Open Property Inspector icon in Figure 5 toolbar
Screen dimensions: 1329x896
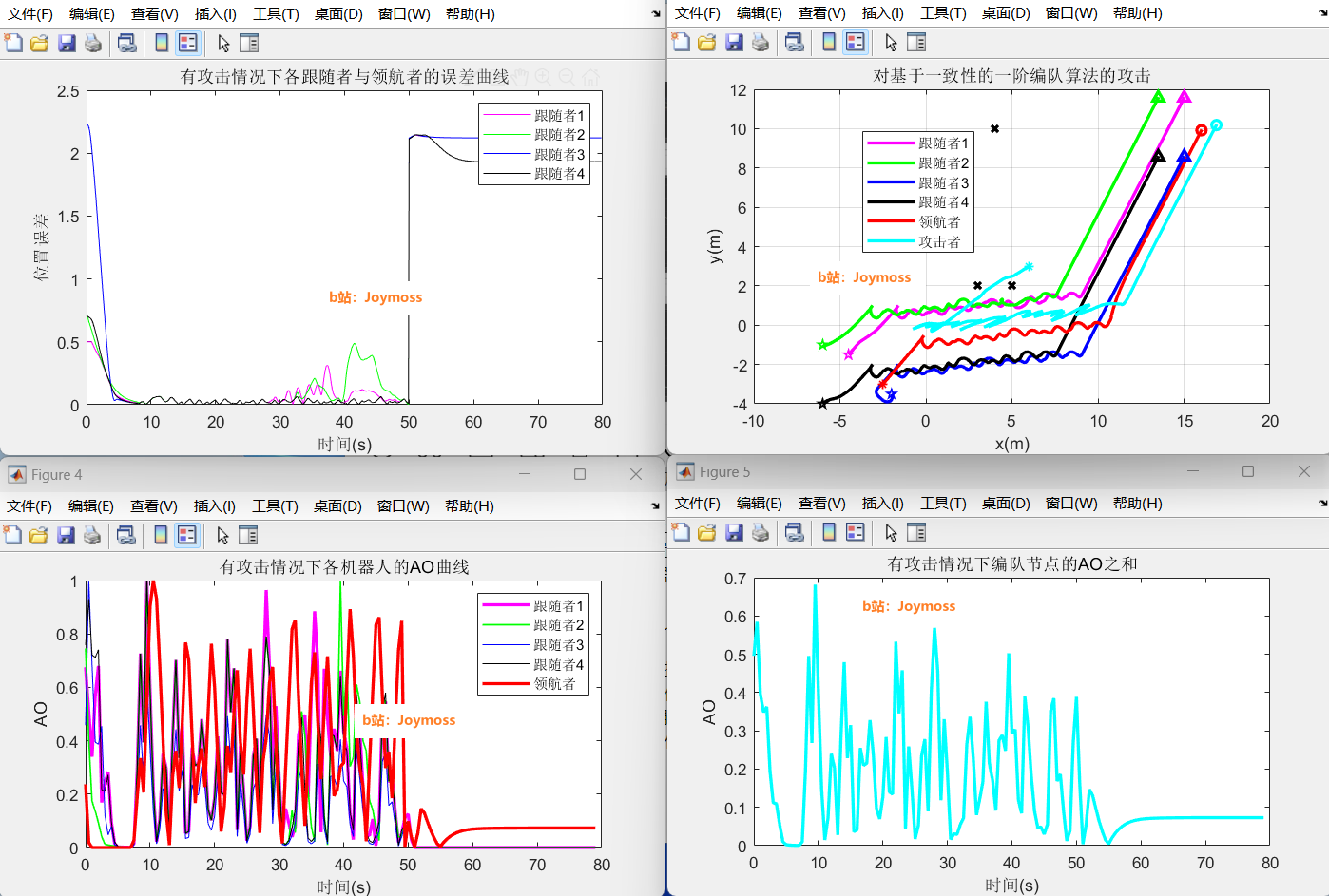pyautogui.click(x=916, y=533)
